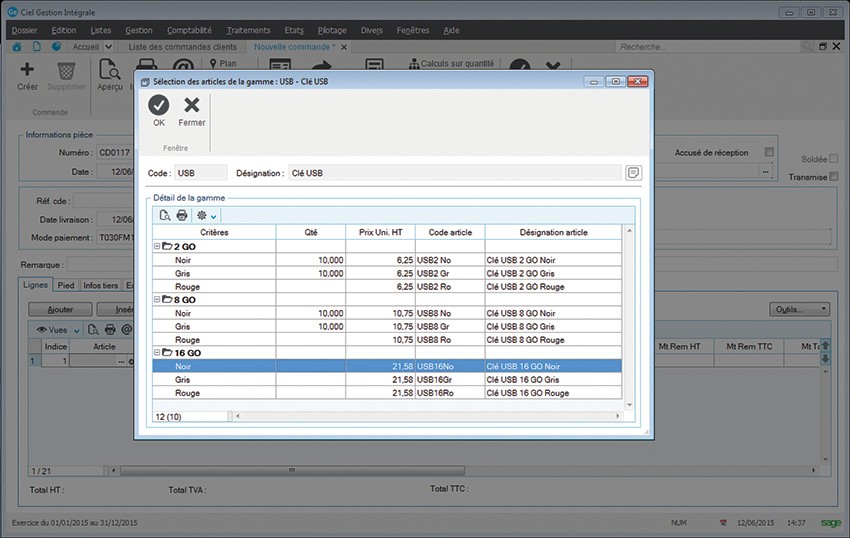Click the Supprimer trash icon
This screenshot has width=850, height=538.
(x=66, y=70)
